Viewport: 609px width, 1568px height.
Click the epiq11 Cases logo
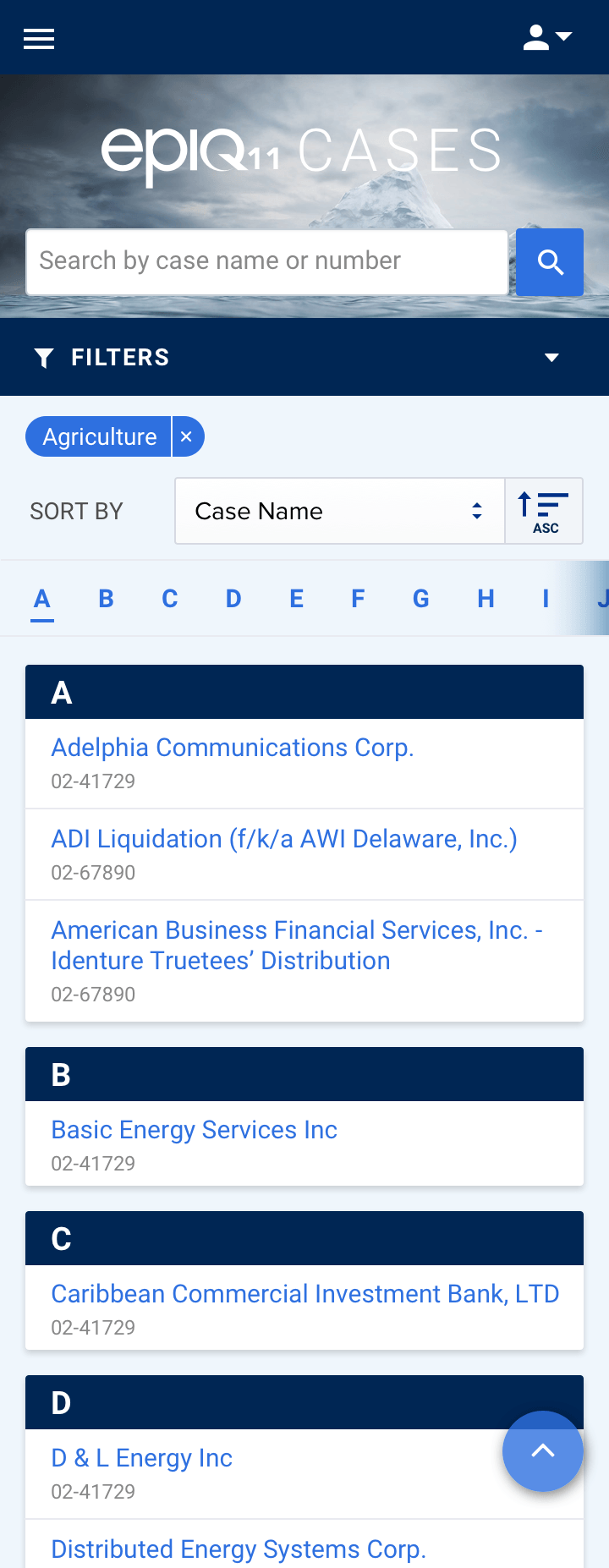[301, 152]
